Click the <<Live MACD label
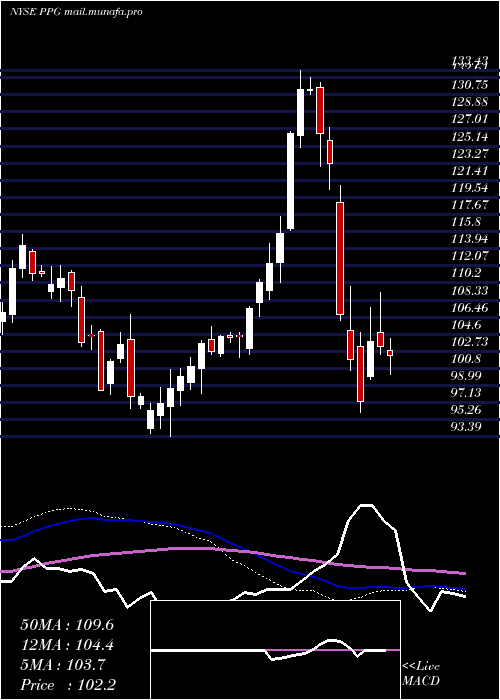500x700 pixels. [421, 674]
